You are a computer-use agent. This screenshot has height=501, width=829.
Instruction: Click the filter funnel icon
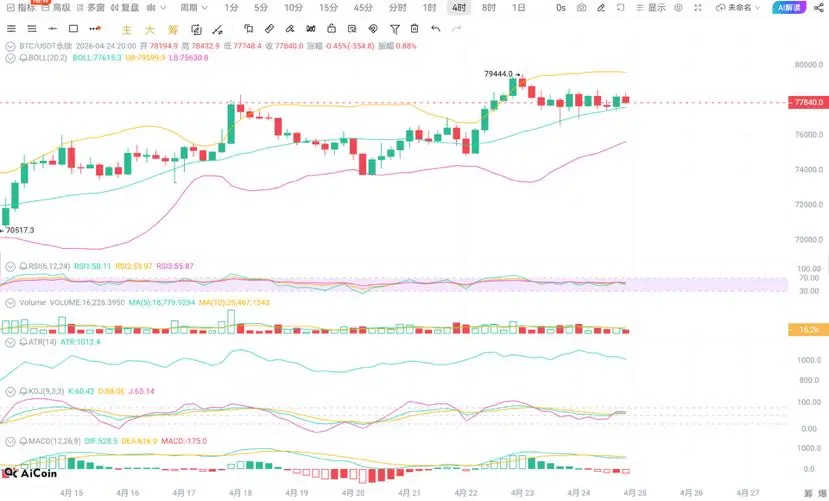(394, 29)
